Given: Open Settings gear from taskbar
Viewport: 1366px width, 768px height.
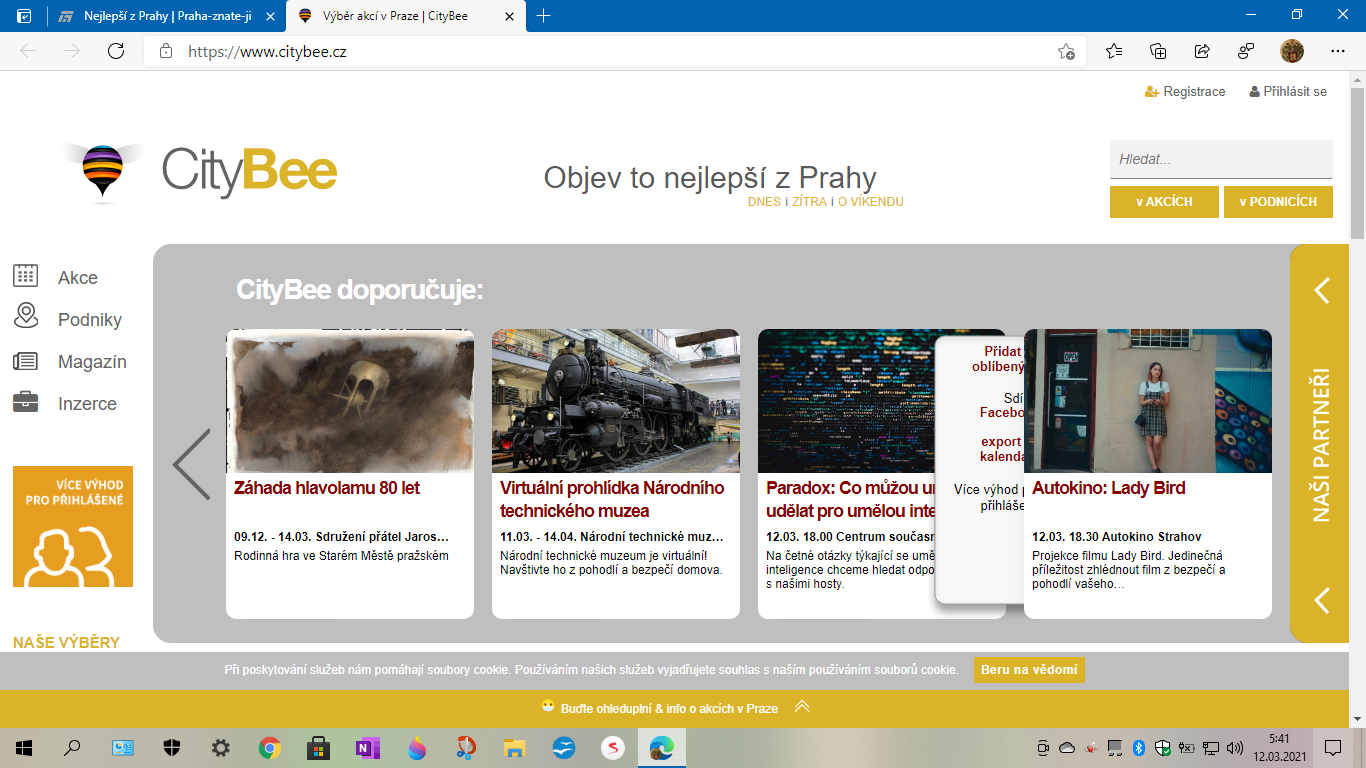Looking at the screenshot, I should tap(220, 747).
